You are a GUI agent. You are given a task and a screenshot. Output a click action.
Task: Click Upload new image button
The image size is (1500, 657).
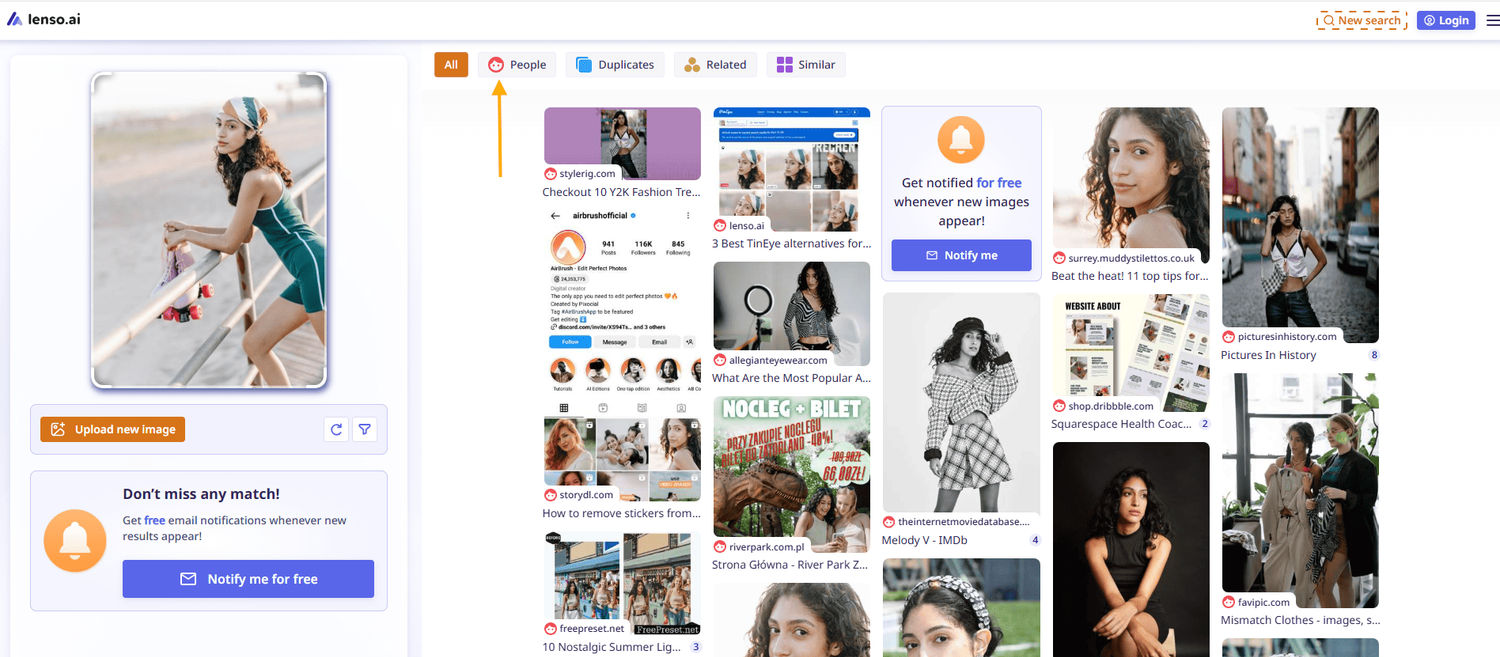(x=113, y=429)
